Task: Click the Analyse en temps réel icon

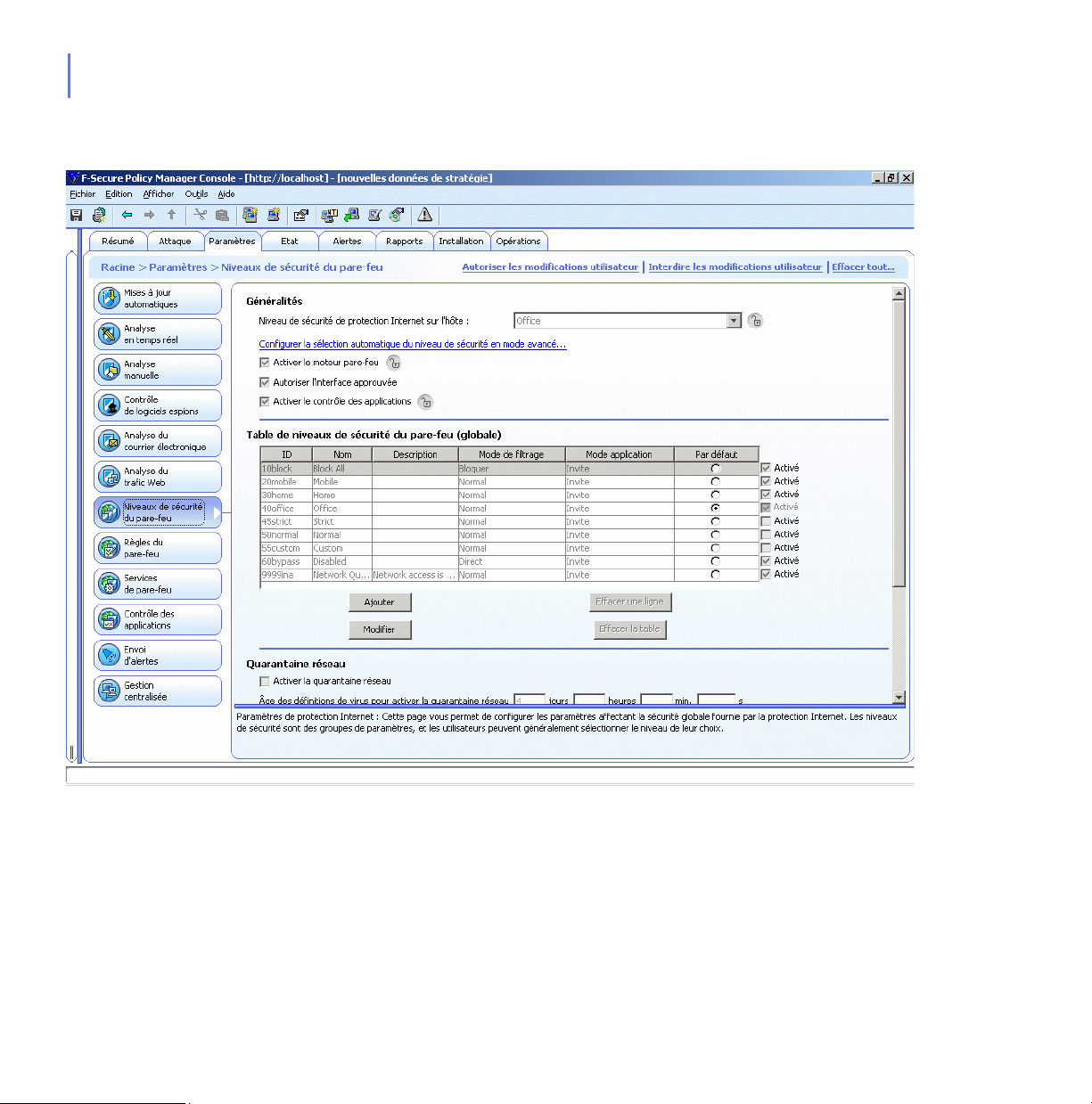Action: [x=109, y=334]
